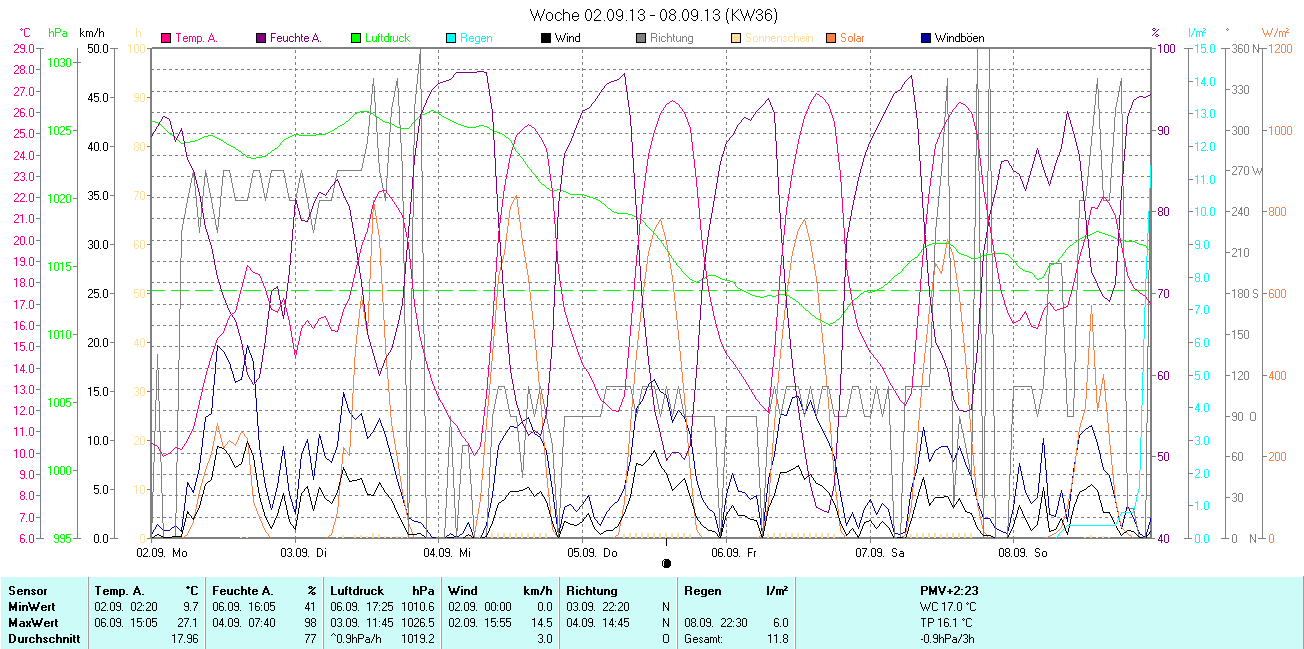
Task: Select the 'Luftdruck' legend label above chart
Action: pyautogui.click(x=388, y=38)
